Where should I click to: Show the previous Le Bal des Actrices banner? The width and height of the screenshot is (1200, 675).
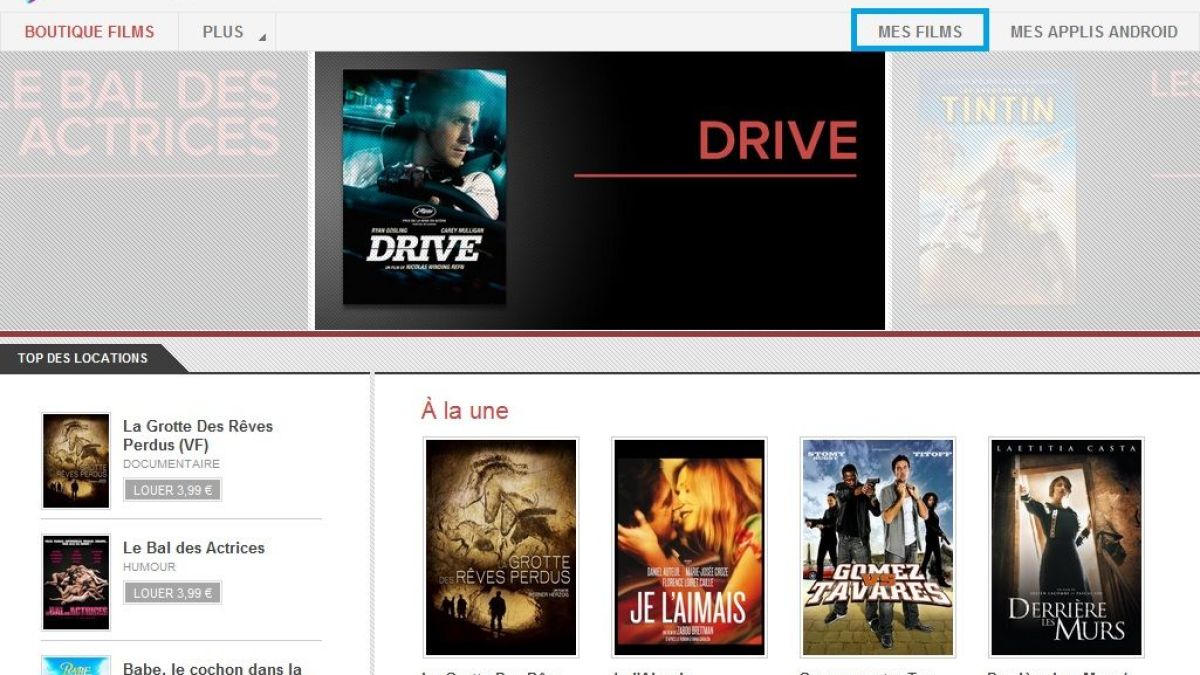tap(153, 190)
